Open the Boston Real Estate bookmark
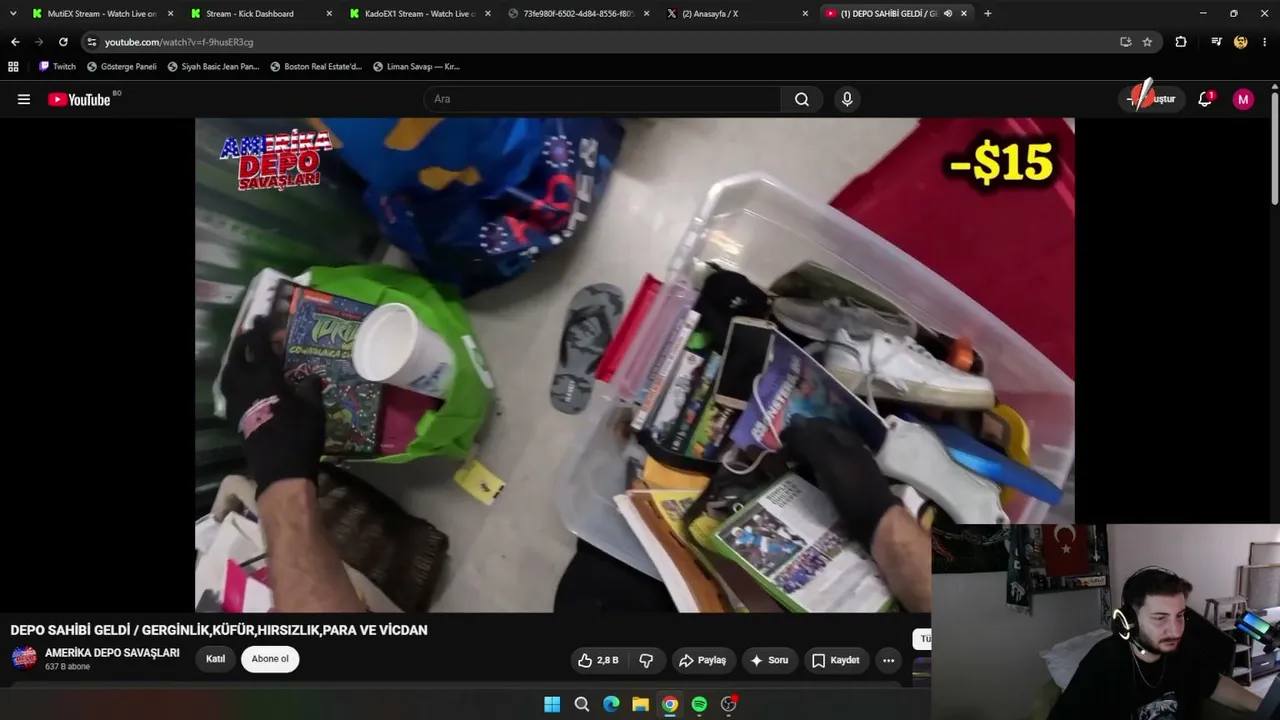 316,67
